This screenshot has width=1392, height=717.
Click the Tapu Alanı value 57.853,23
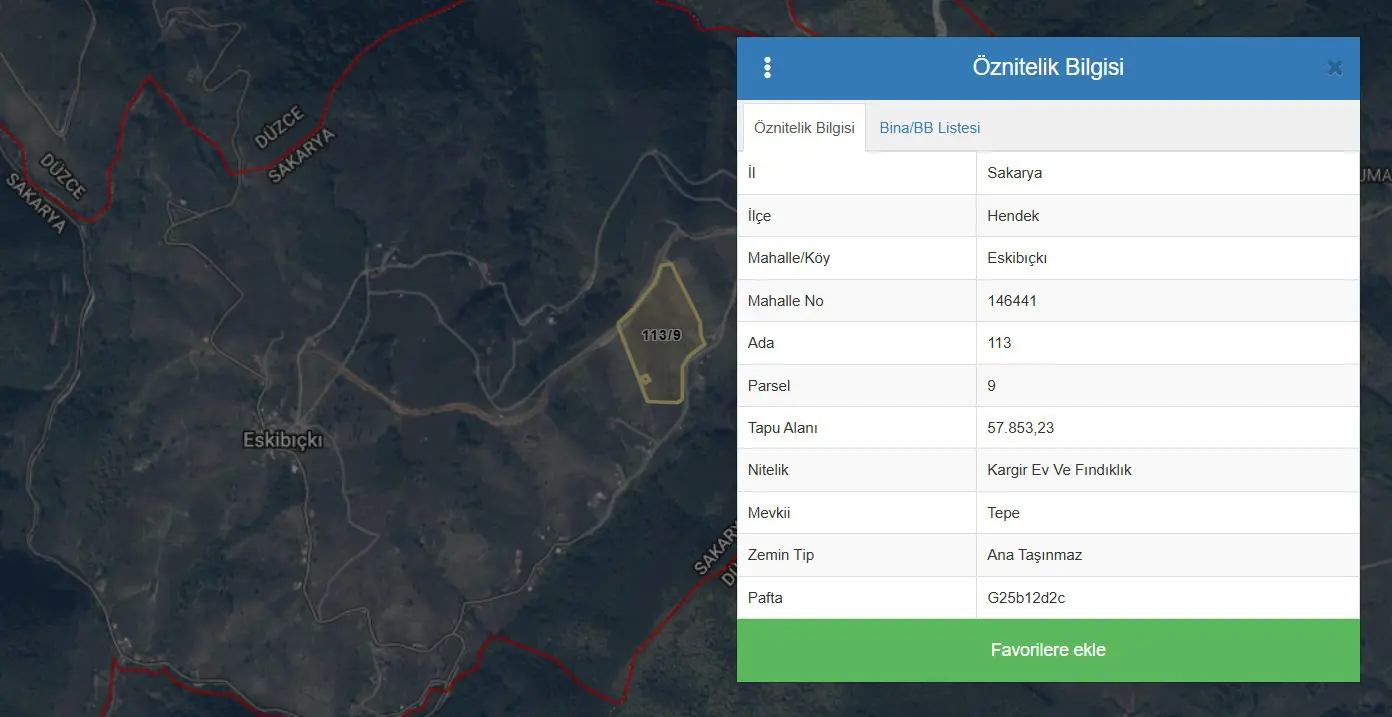pyautogui.click(x=1020, y=428)
